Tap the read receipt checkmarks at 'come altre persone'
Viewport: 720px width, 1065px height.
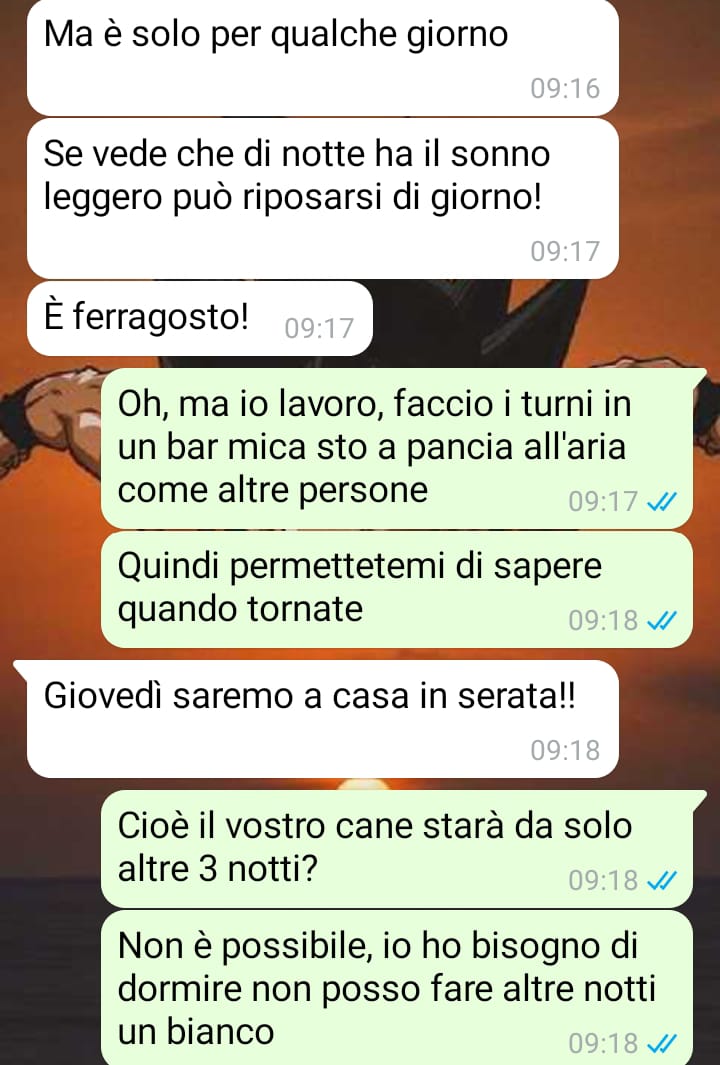(x=662, y=502)
